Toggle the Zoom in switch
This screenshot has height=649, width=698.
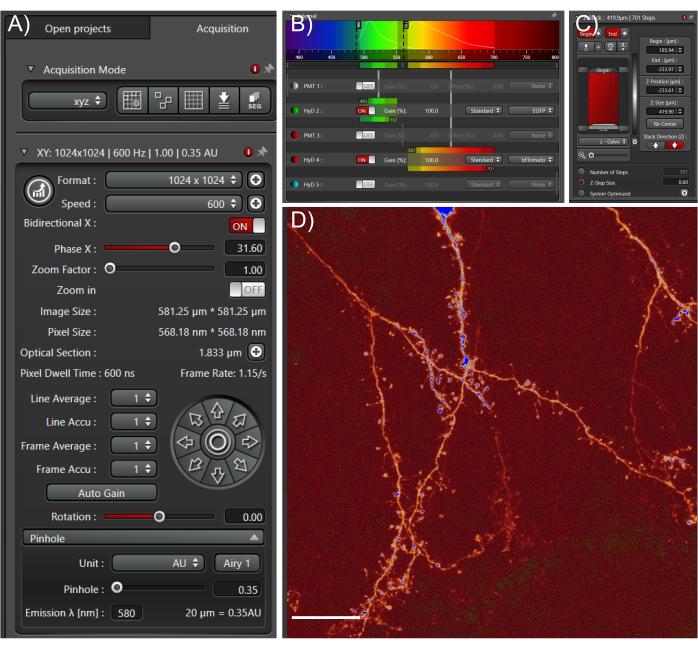click(x=247, y=290)
